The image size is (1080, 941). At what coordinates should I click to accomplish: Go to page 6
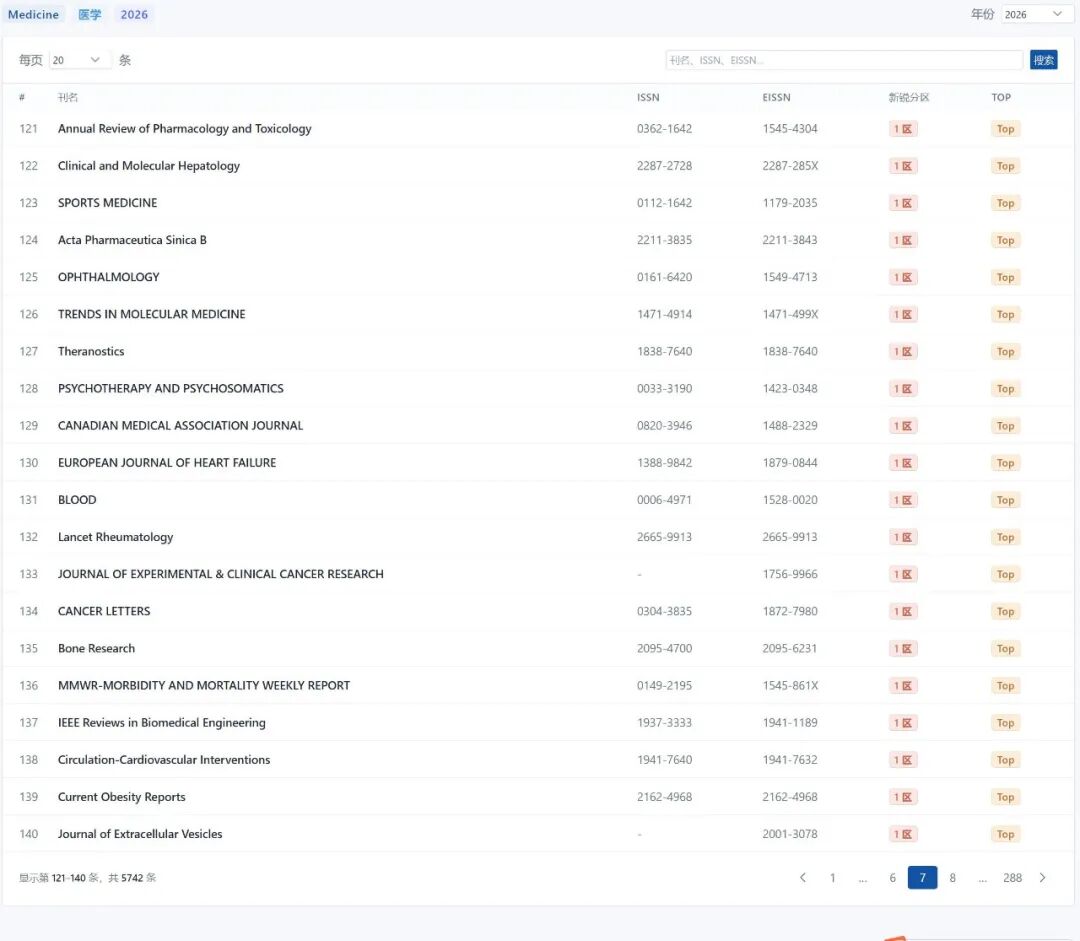tap(892, 878)
